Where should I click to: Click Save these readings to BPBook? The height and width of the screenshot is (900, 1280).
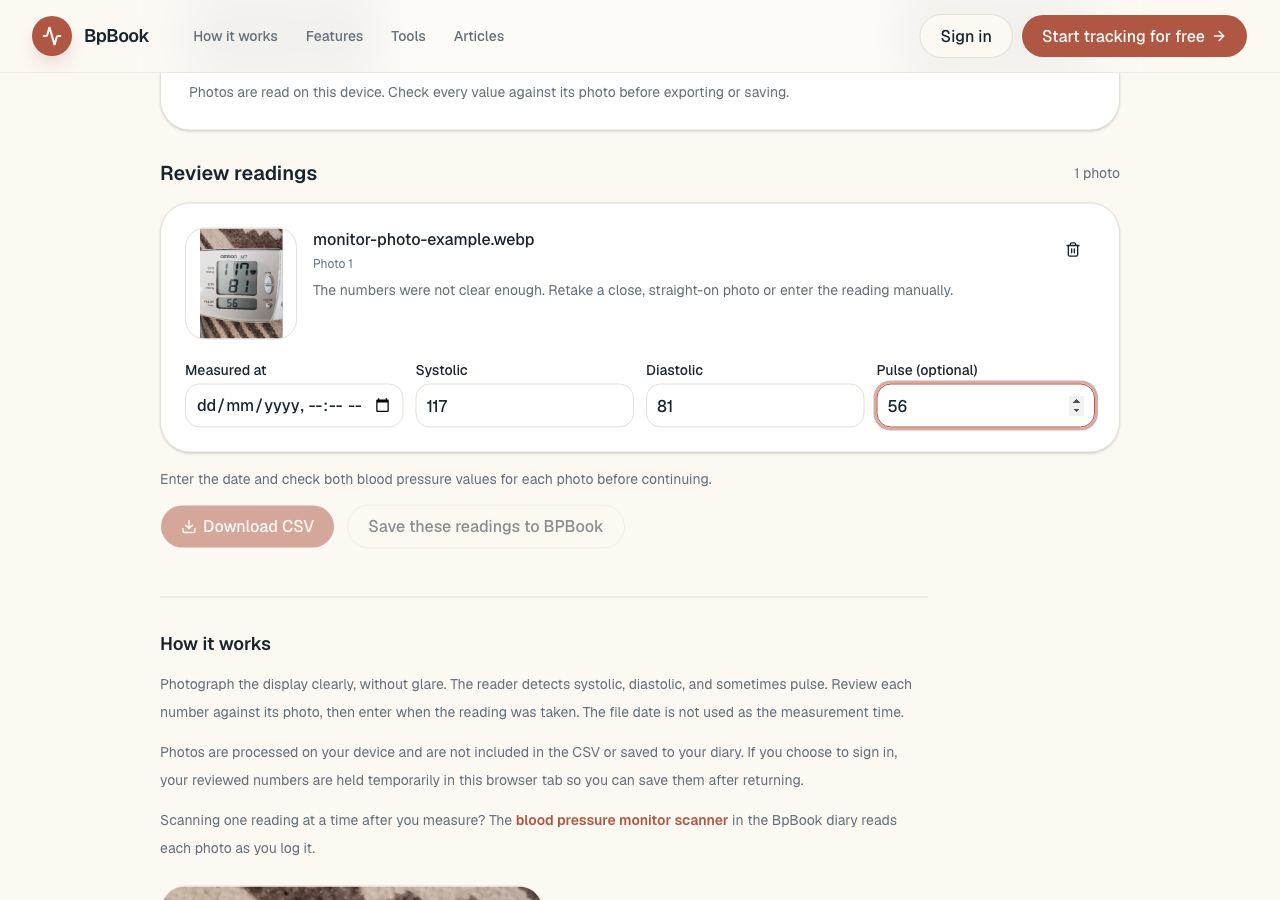pos(486,526)
